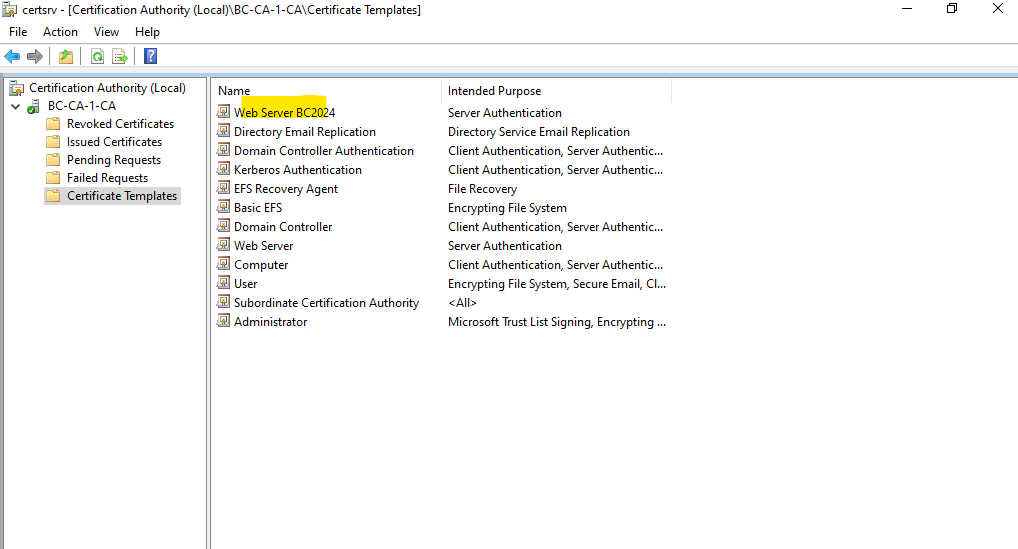Click the icon next to Basic EFS

point(223,207)
